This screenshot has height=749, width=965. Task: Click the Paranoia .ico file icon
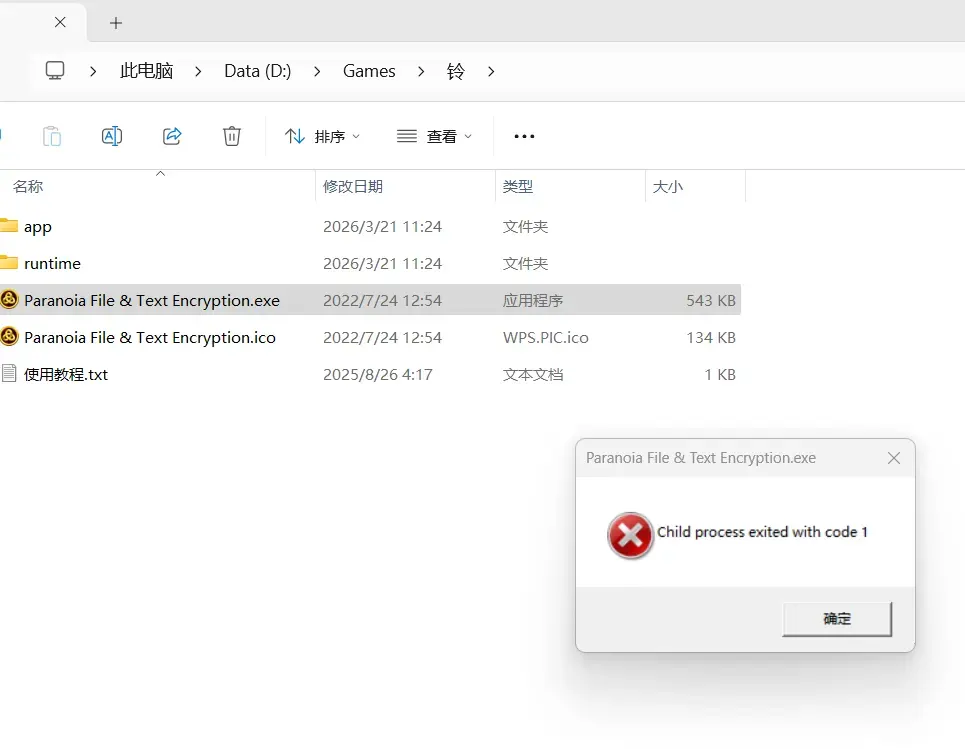click(9, 337)
